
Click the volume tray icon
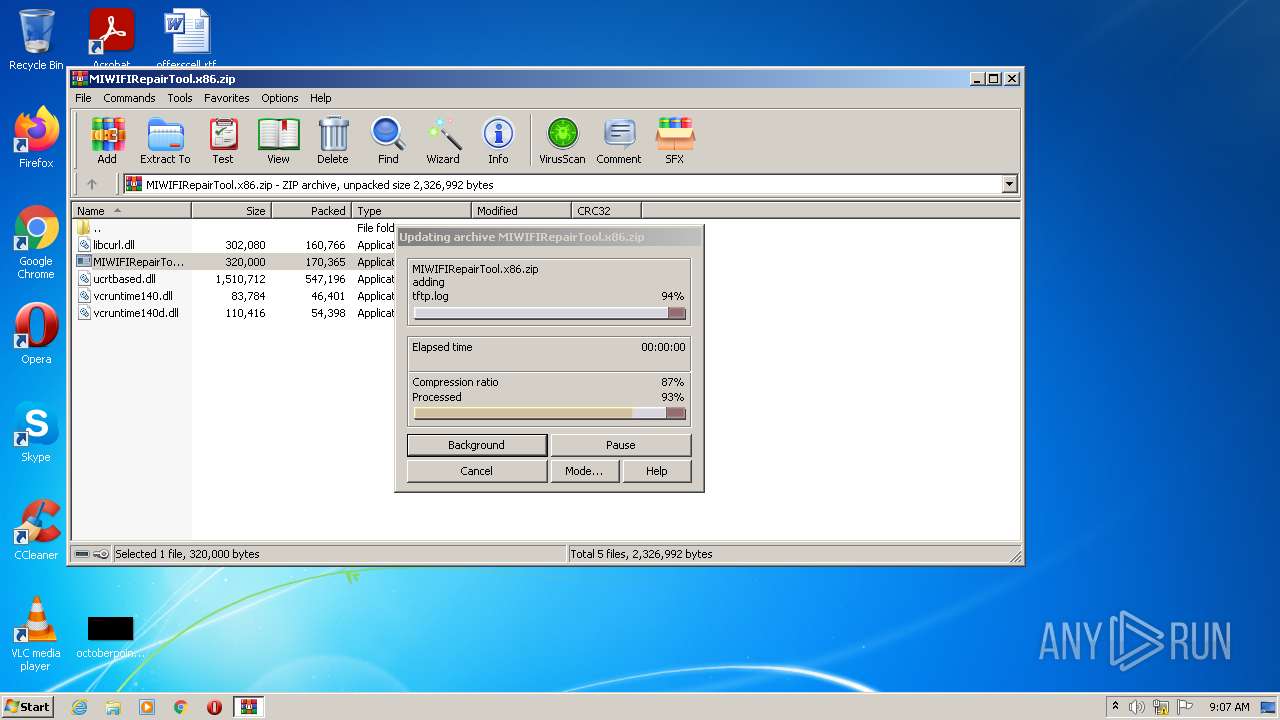(x=1137, y=707)
